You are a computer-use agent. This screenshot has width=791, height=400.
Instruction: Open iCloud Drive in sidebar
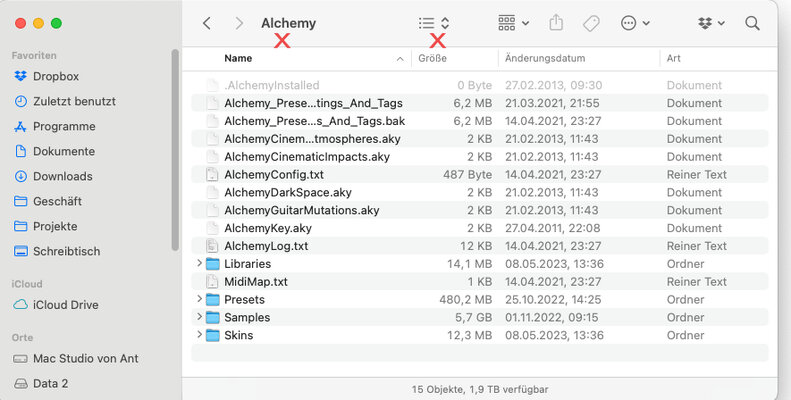[x=66, y=305]
